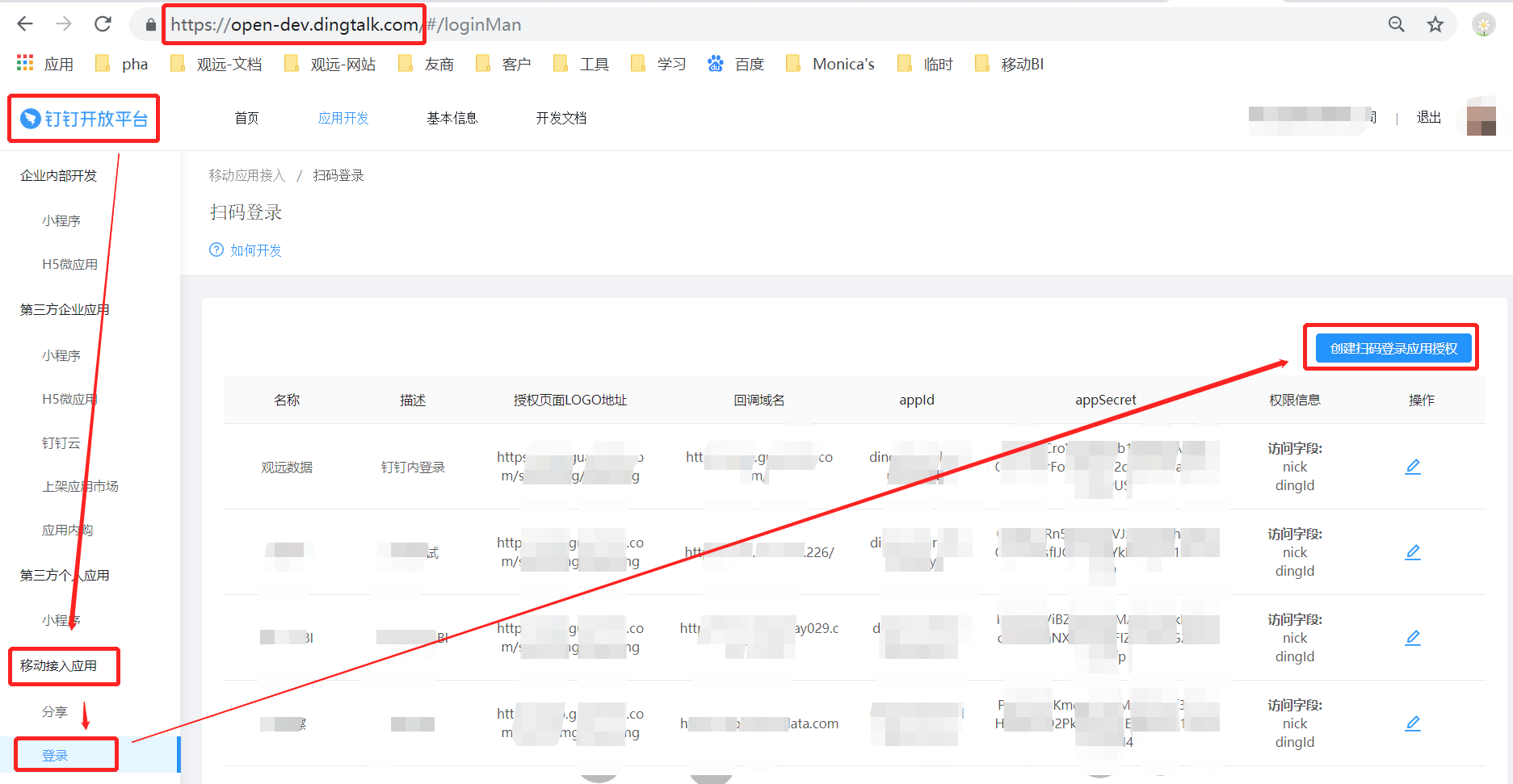Select 第三方企业应用 in the sidebar

pos(65,309)
